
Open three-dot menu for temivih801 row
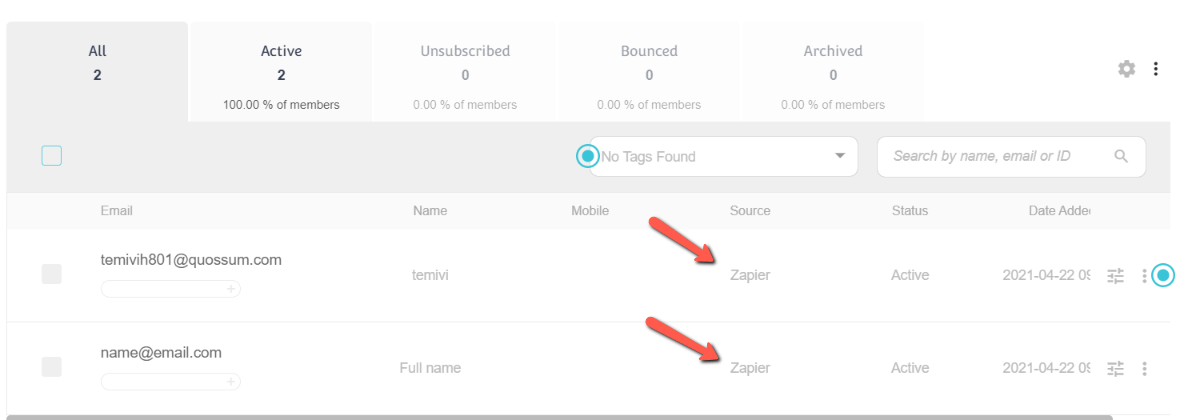[1144, 275]
